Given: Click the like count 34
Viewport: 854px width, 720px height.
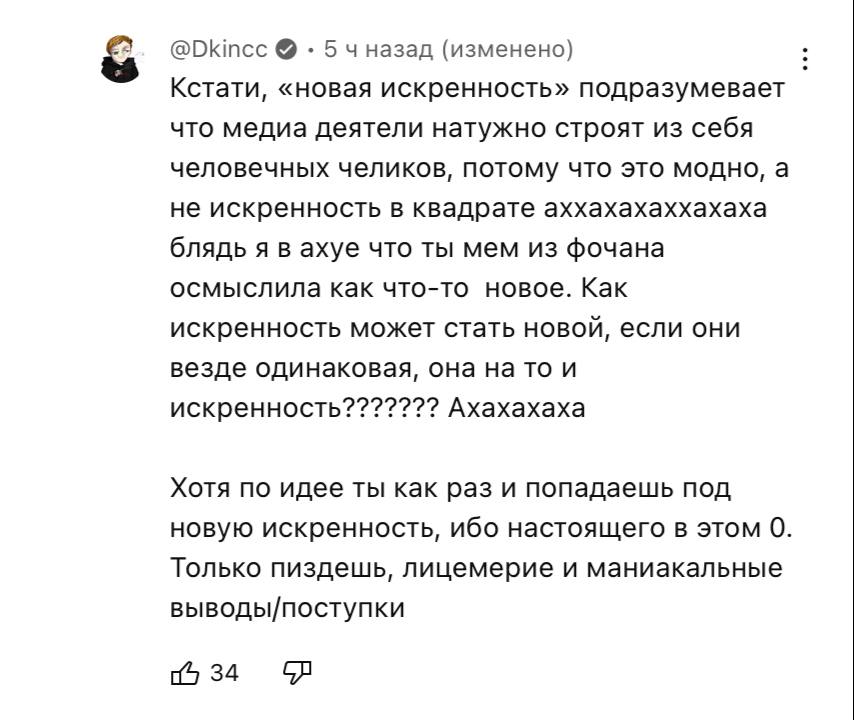Looking at the screenshot, I should point(225,673).
